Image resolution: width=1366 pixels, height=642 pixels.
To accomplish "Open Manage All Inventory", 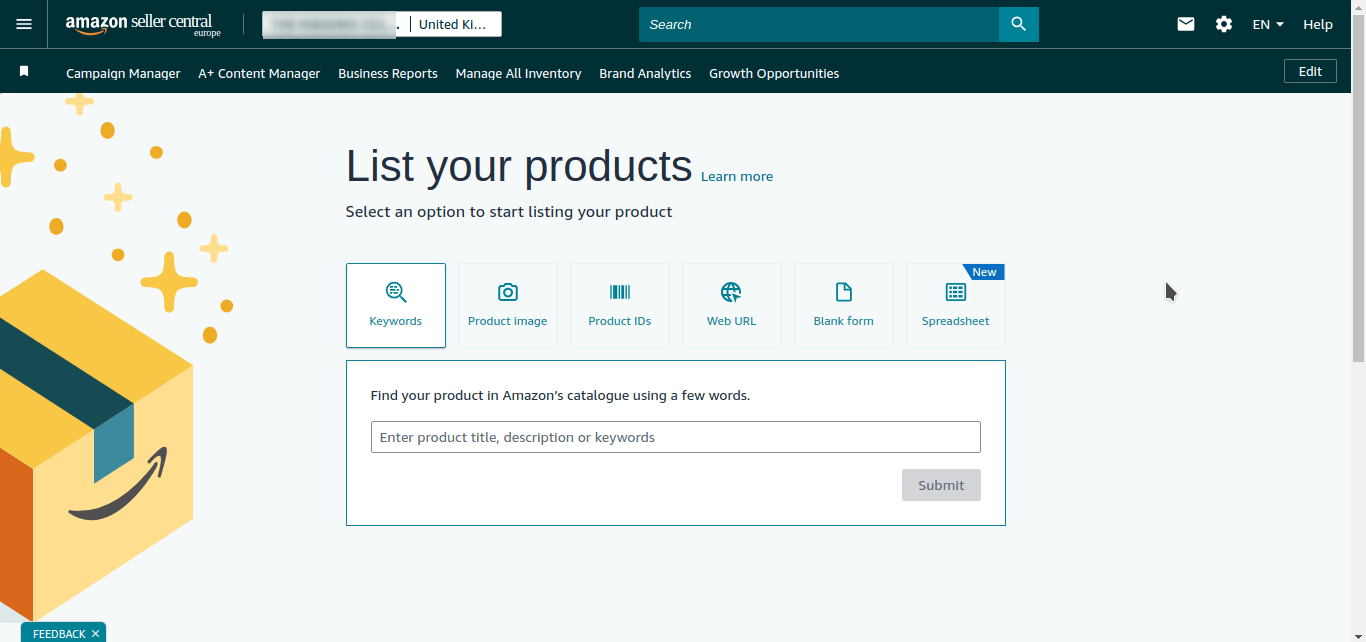I will (518, 73).
